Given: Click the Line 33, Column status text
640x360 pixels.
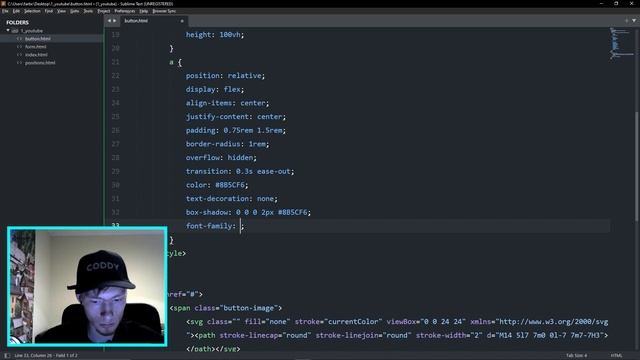Looking at the screenshot, I should click(x=46, y=356).
